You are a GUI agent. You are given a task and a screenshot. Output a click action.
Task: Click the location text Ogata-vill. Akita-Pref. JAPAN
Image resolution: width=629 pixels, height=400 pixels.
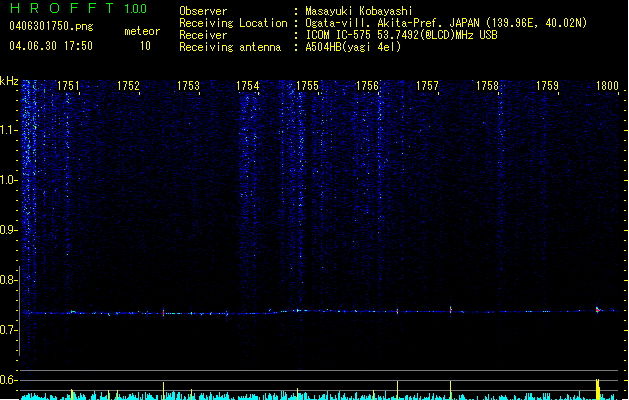[392, 23]
